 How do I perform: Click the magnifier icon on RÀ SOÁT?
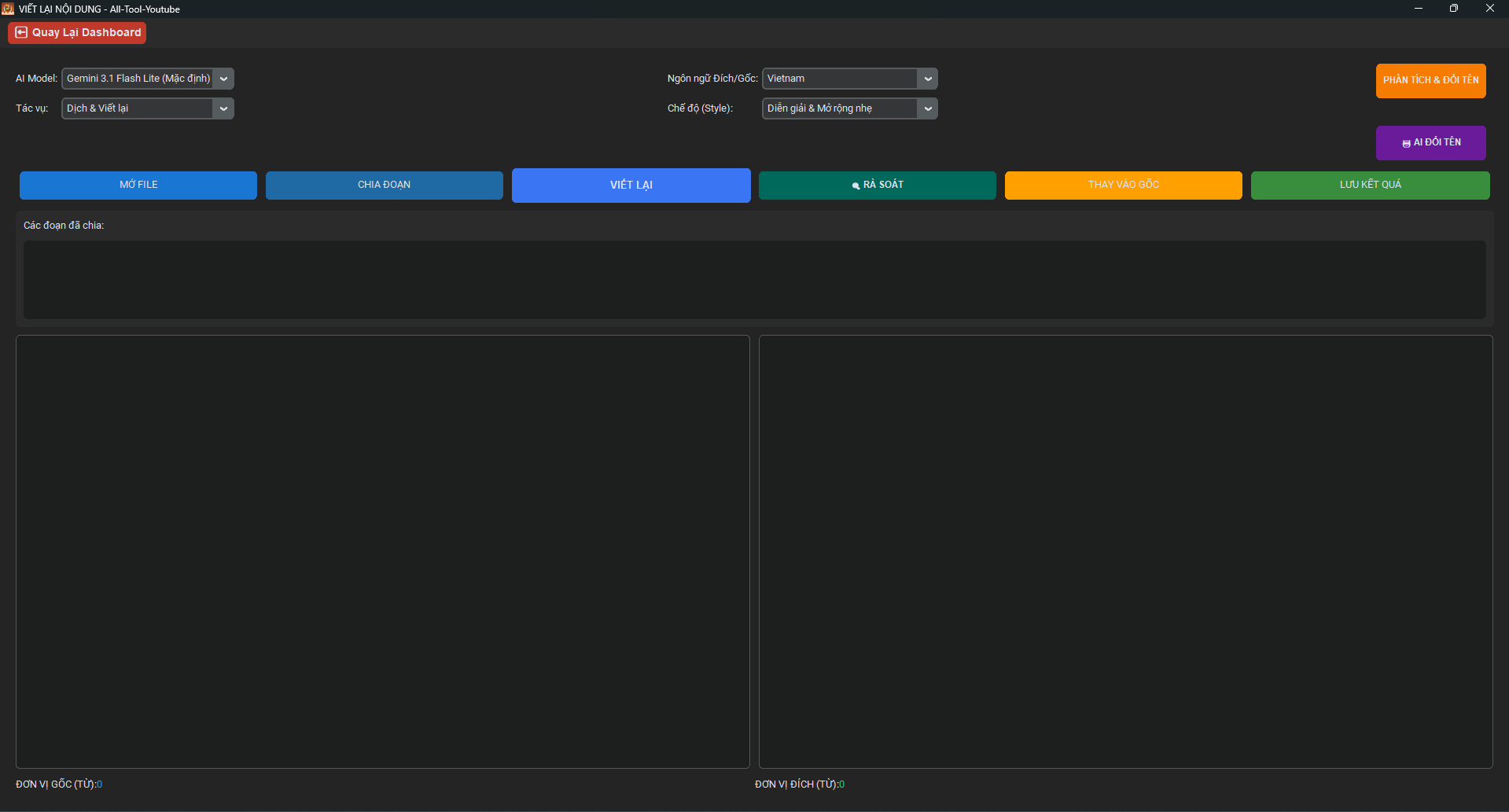(856, 186)
